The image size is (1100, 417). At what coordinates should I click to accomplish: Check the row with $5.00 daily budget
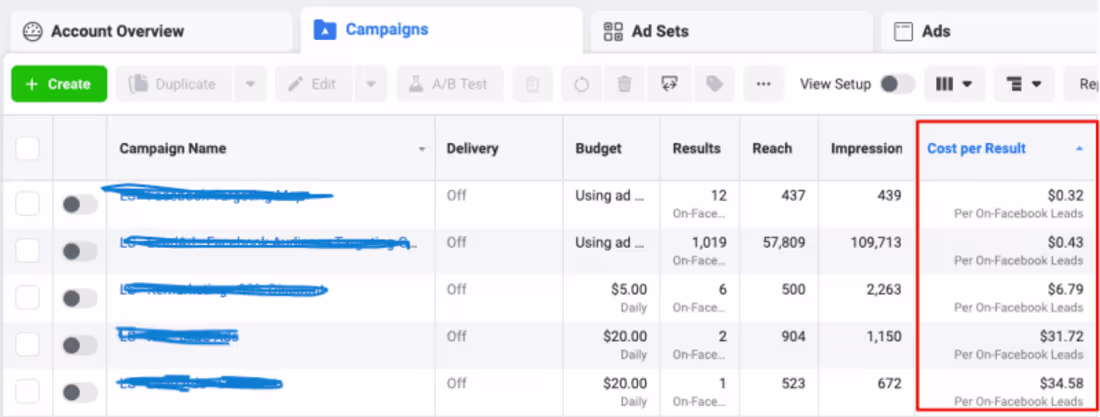(27, 298)
